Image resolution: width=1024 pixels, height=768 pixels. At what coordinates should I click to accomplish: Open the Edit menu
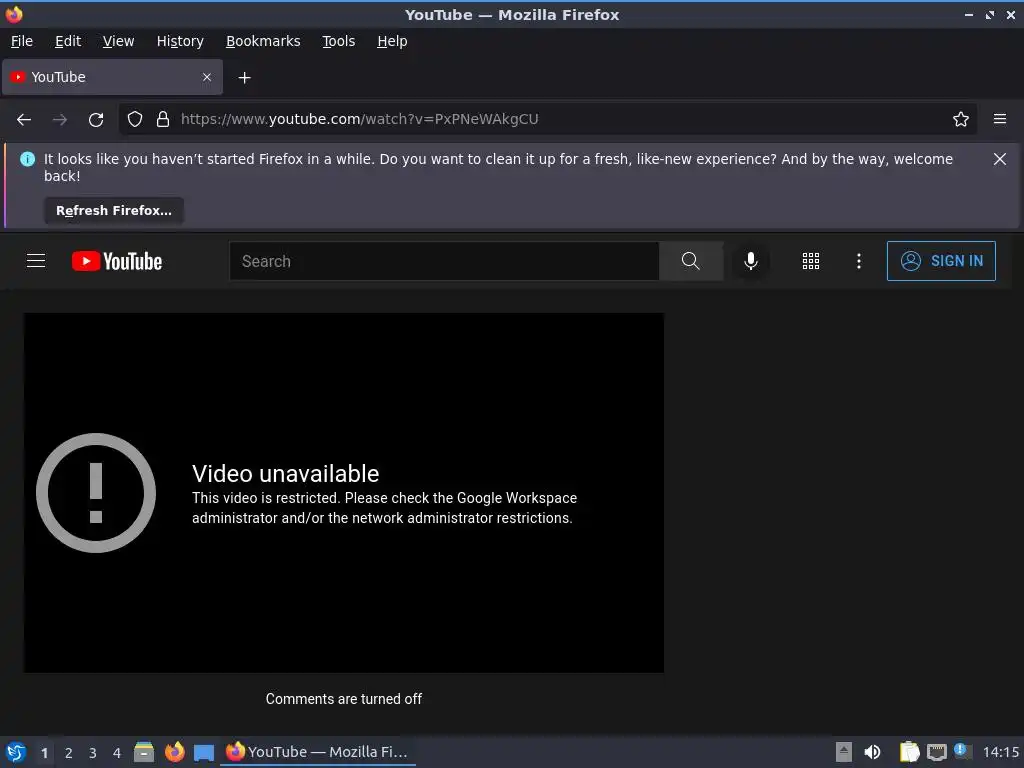click(68, 41)
